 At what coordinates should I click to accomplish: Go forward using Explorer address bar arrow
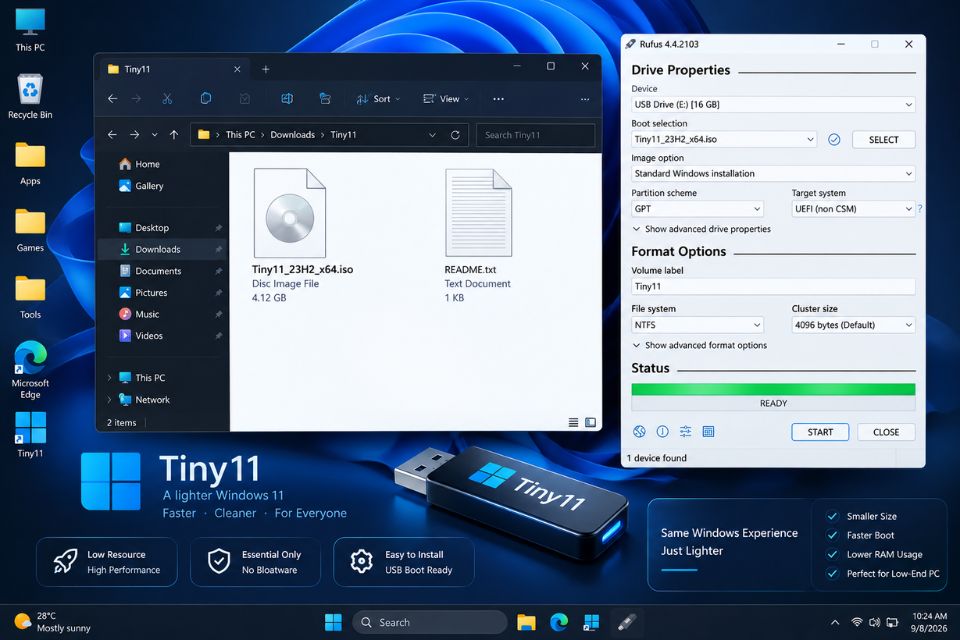pyautogui.click(x=134, y=135)
